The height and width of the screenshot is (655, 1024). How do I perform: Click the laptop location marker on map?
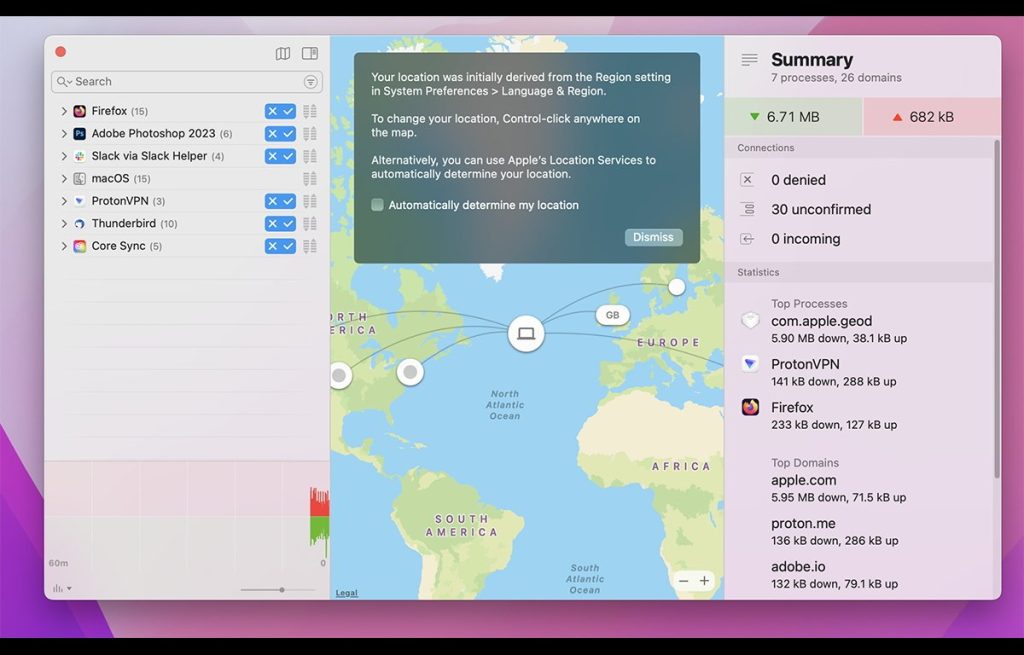point(526,334)
